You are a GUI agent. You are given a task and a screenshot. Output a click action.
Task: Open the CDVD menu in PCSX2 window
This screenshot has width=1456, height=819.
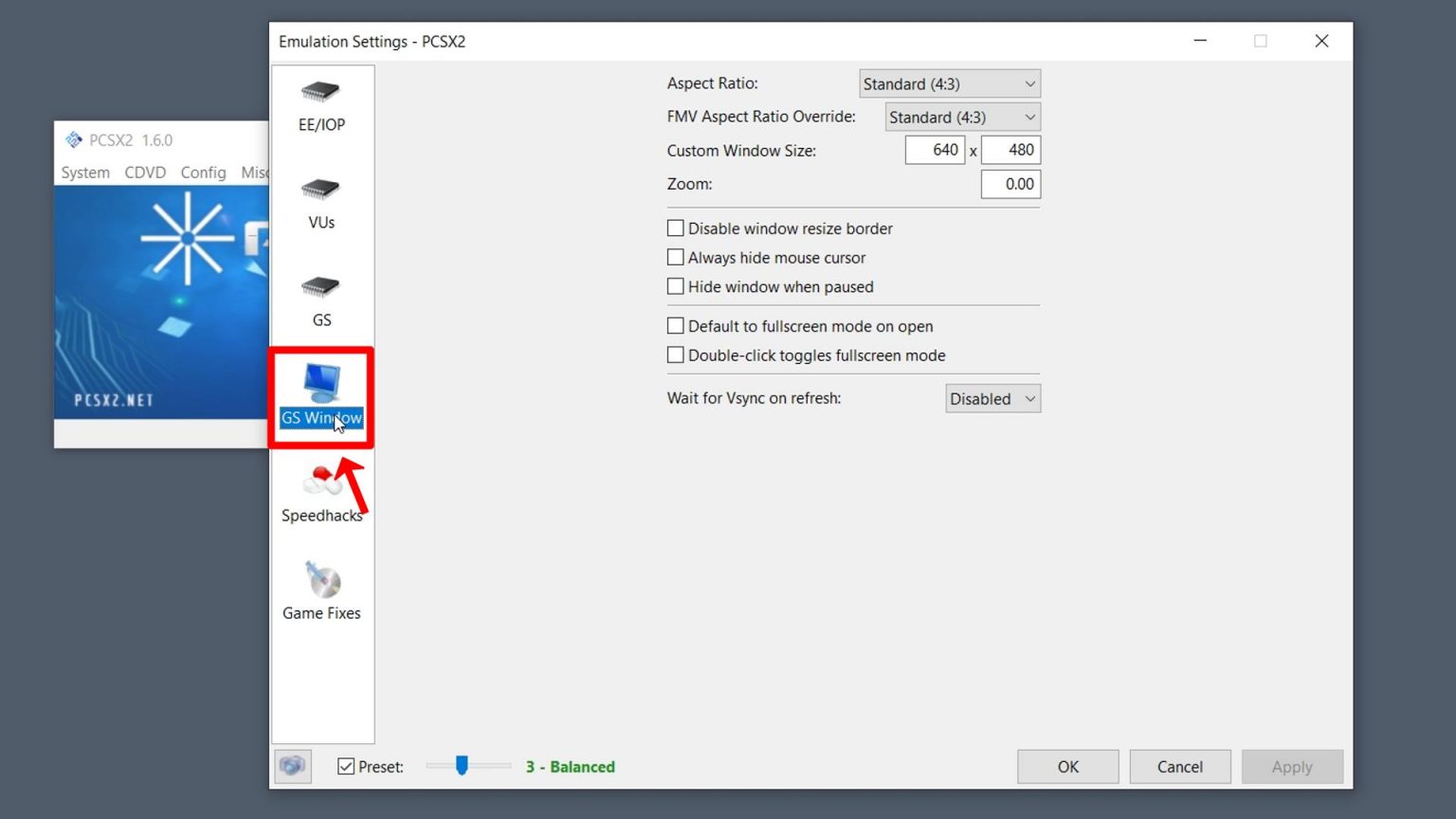(145, 173)
